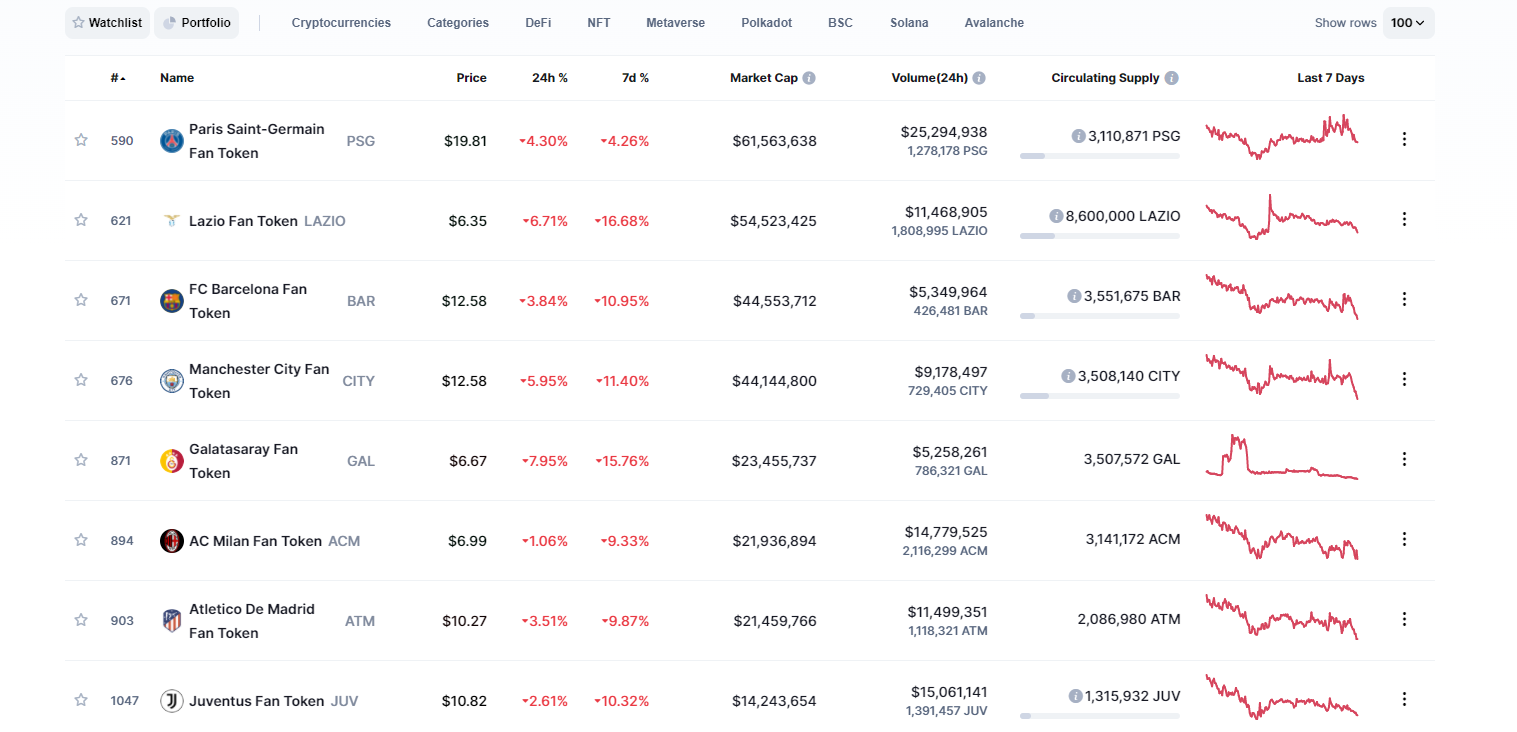This screenshot has height=732, width=1517.
Task: Click the AC Milan logo icon
Action: click(x=172, y=541)
